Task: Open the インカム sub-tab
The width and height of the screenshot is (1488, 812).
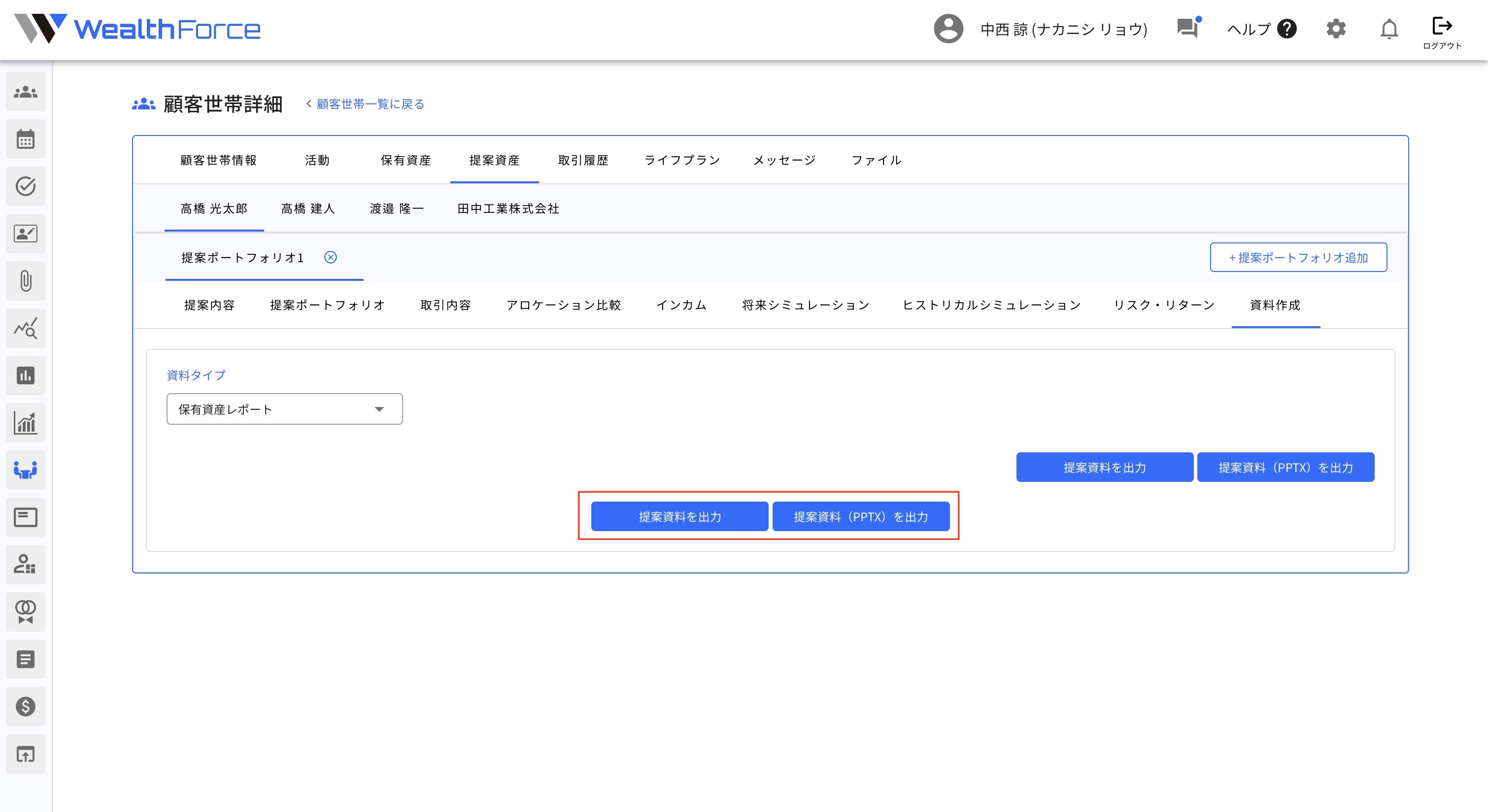Action: point(681,305)
